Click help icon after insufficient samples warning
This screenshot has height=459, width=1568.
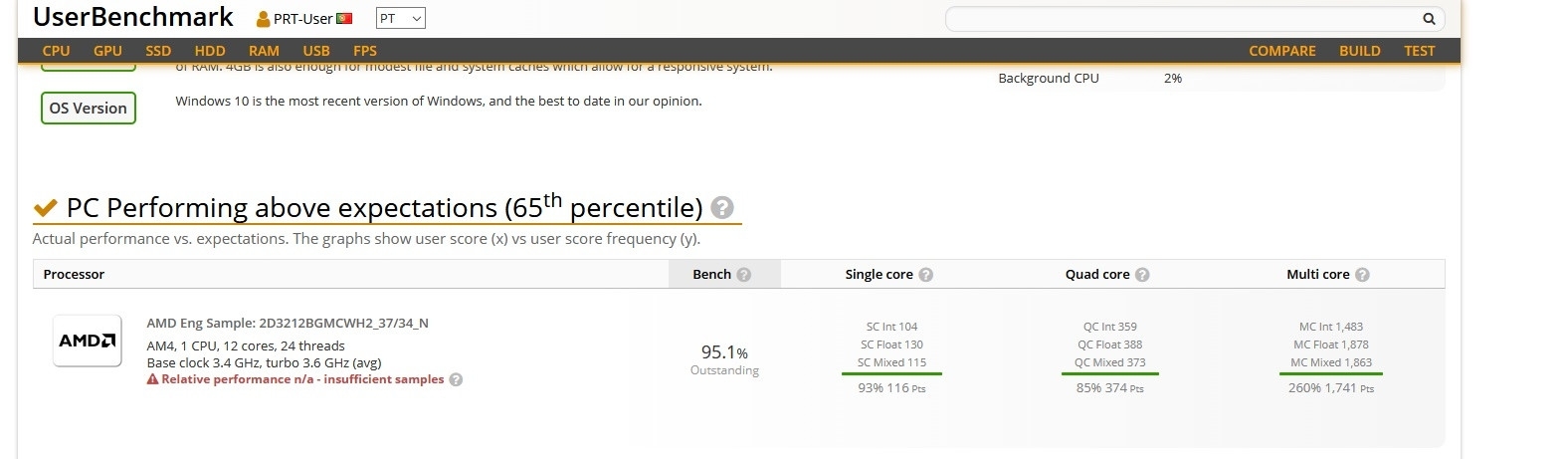coord(457,379)
